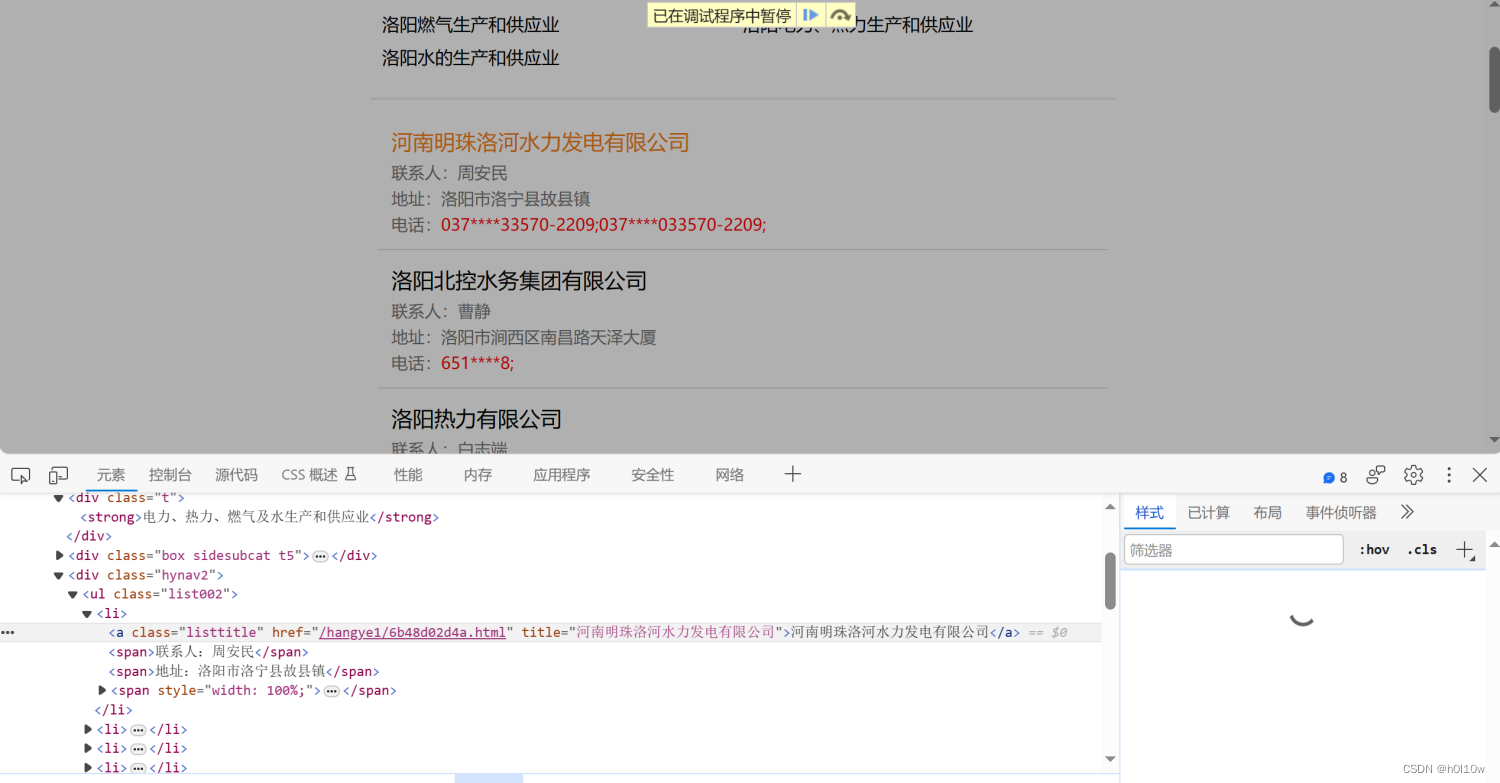Click page text 联系人：曹静
This screenshot has width=1500, height=783.
coord(441,312)
